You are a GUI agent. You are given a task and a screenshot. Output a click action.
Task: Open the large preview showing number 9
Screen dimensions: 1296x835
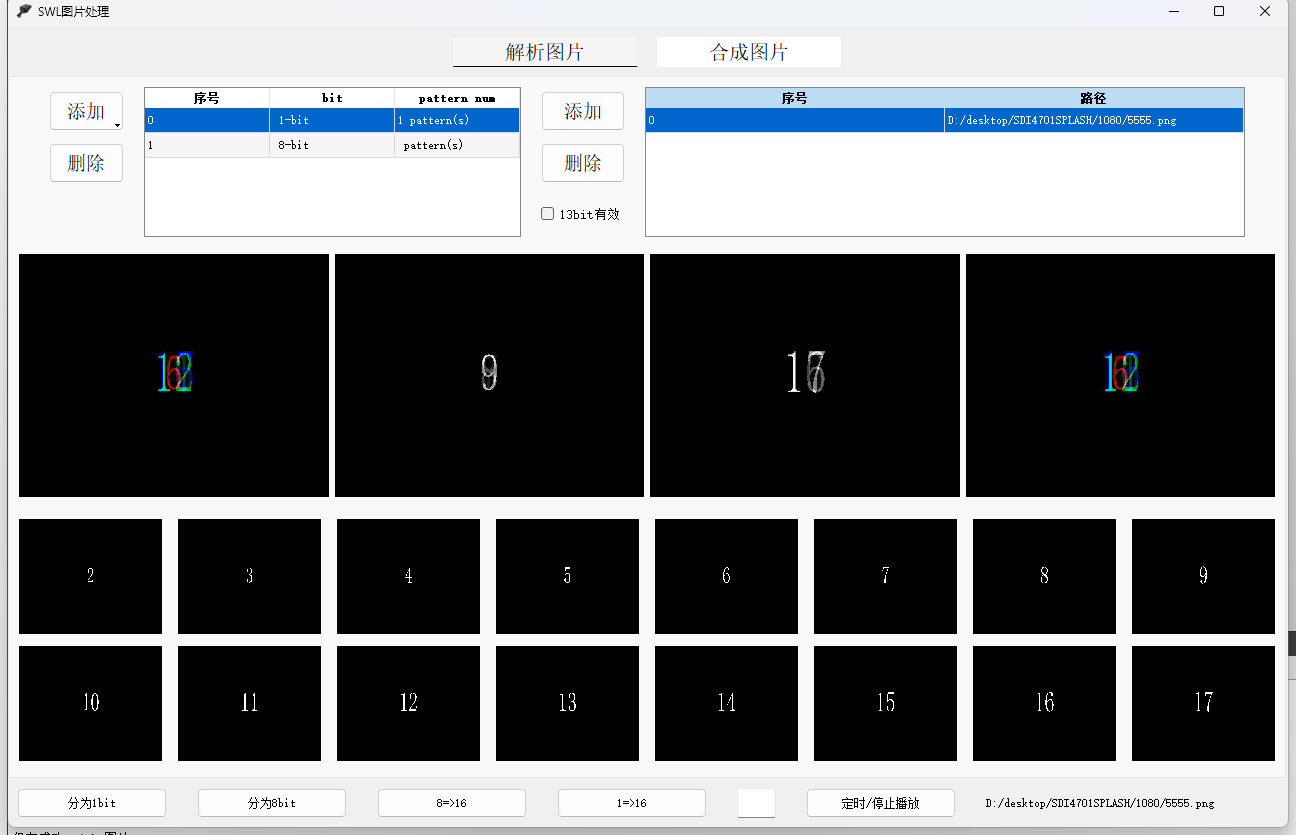tap(489, 375)
